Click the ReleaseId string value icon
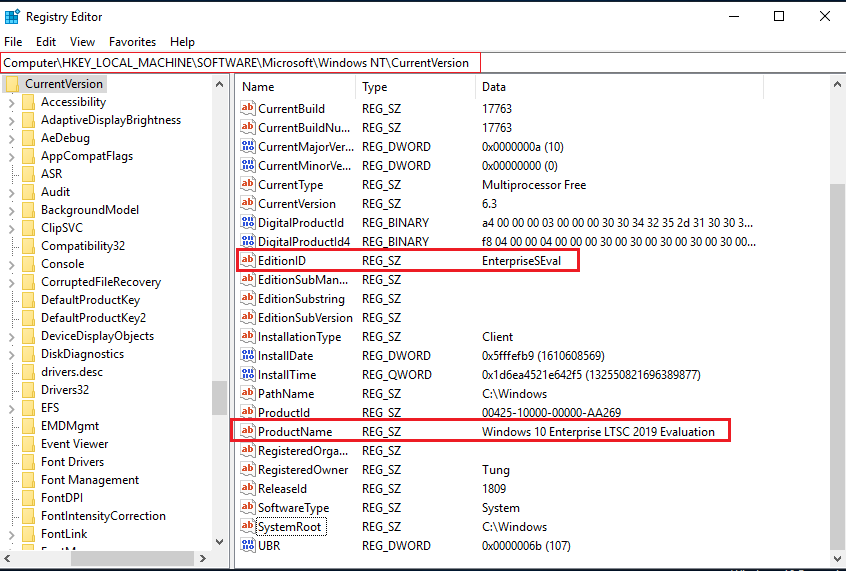 pyautogui.click(x=248, y=488)
